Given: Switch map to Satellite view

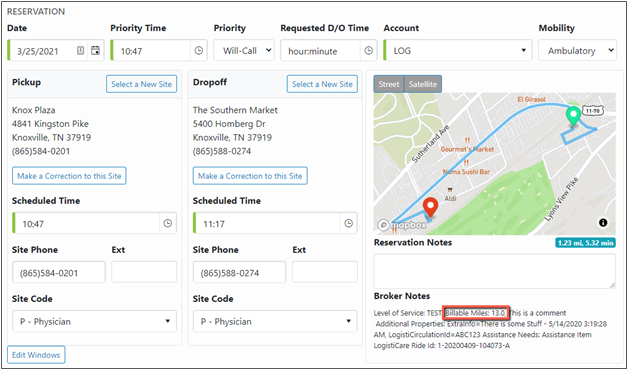Looking at the screenshot, I should (x=423, y=84).
